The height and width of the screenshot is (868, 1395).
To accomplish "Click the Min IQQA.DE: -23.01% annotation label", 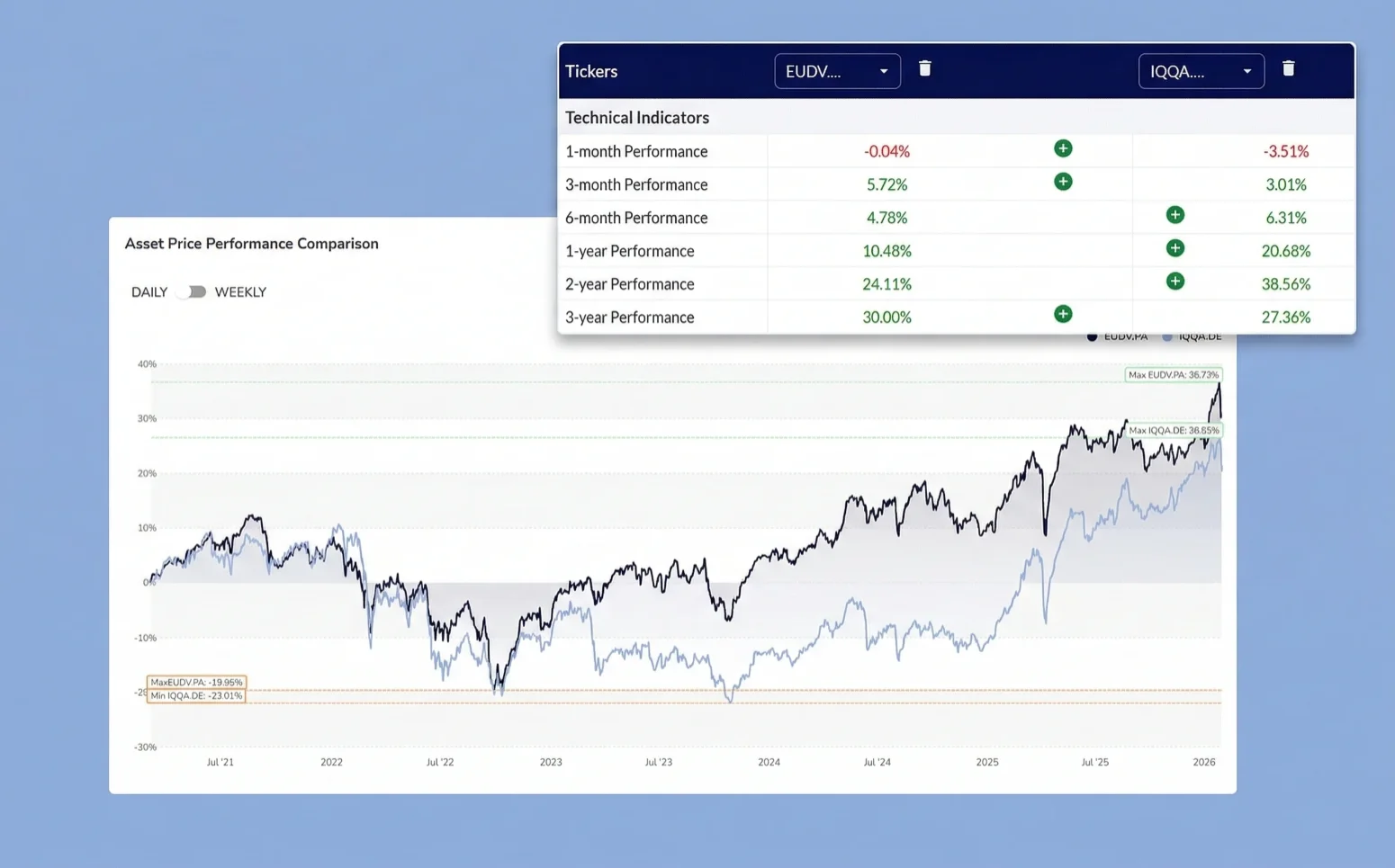I will pyautogui.click(x=195, y=694).
